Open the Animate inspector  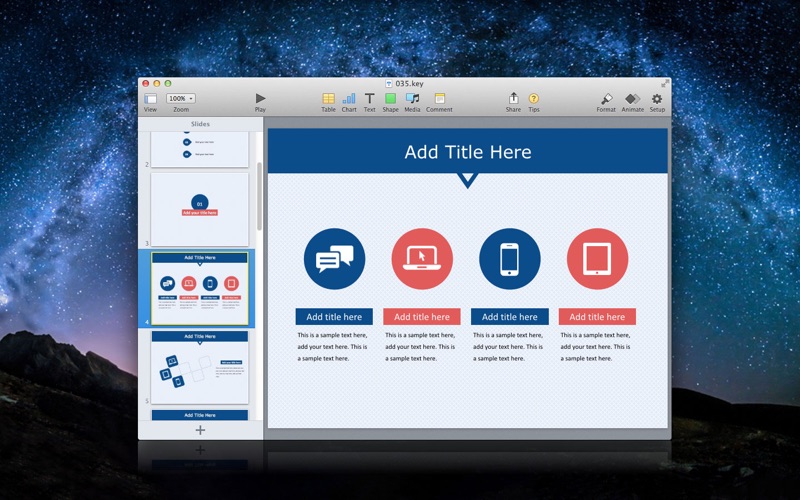(633, 98)
